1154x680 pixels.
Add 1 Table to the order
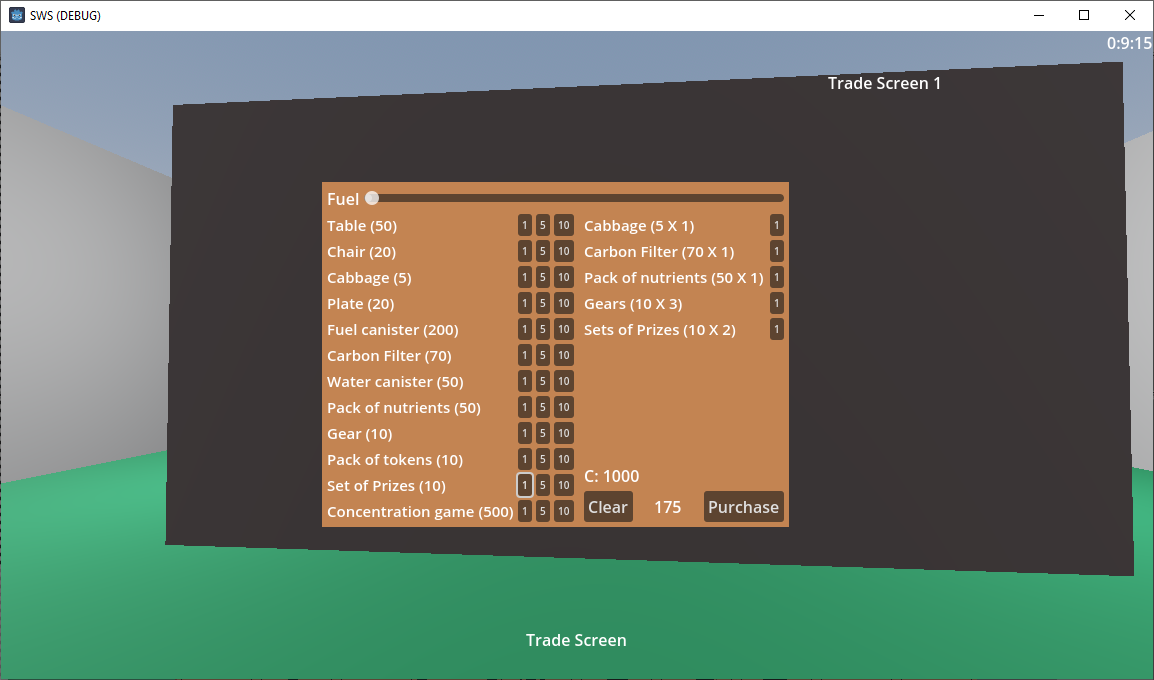525,225
